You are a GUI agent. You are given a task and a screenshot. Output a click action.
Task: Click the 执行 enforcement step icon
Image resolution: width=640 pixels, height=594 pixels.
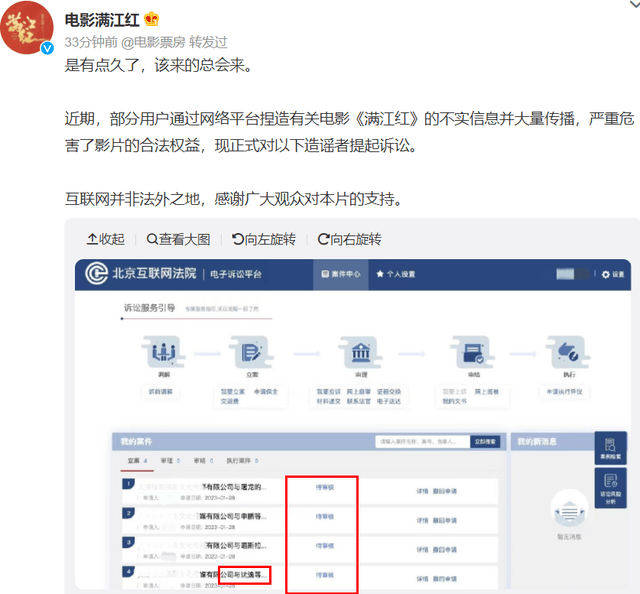569,352
